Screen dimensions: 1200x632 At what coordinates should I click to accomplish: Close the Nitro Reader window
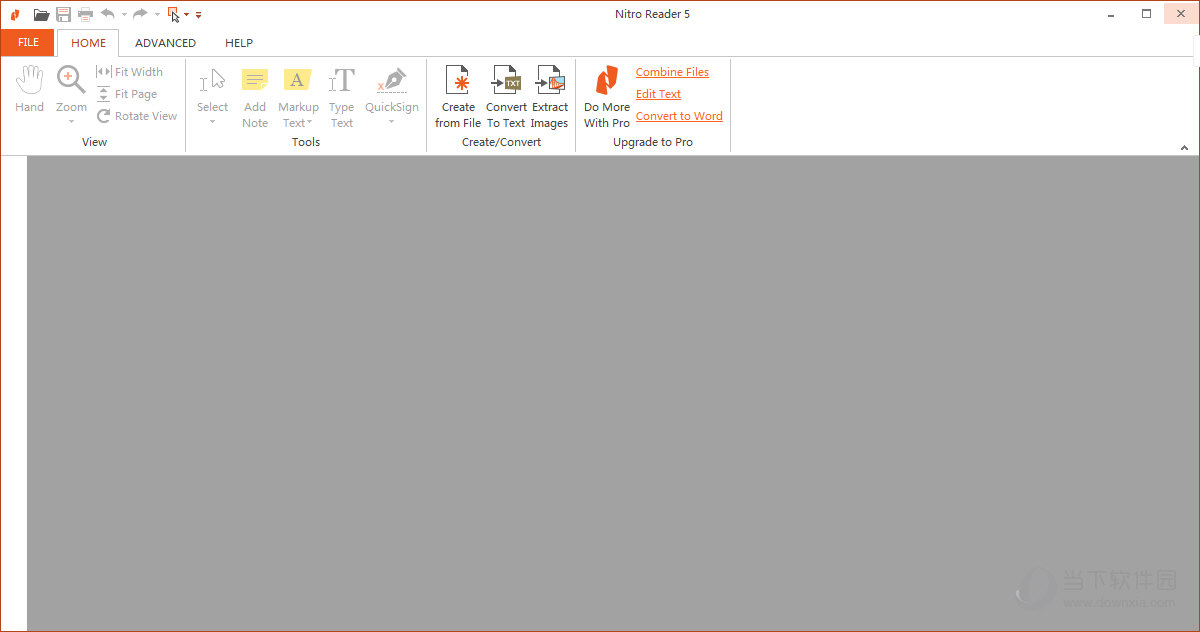click(x=1181, y=14)
